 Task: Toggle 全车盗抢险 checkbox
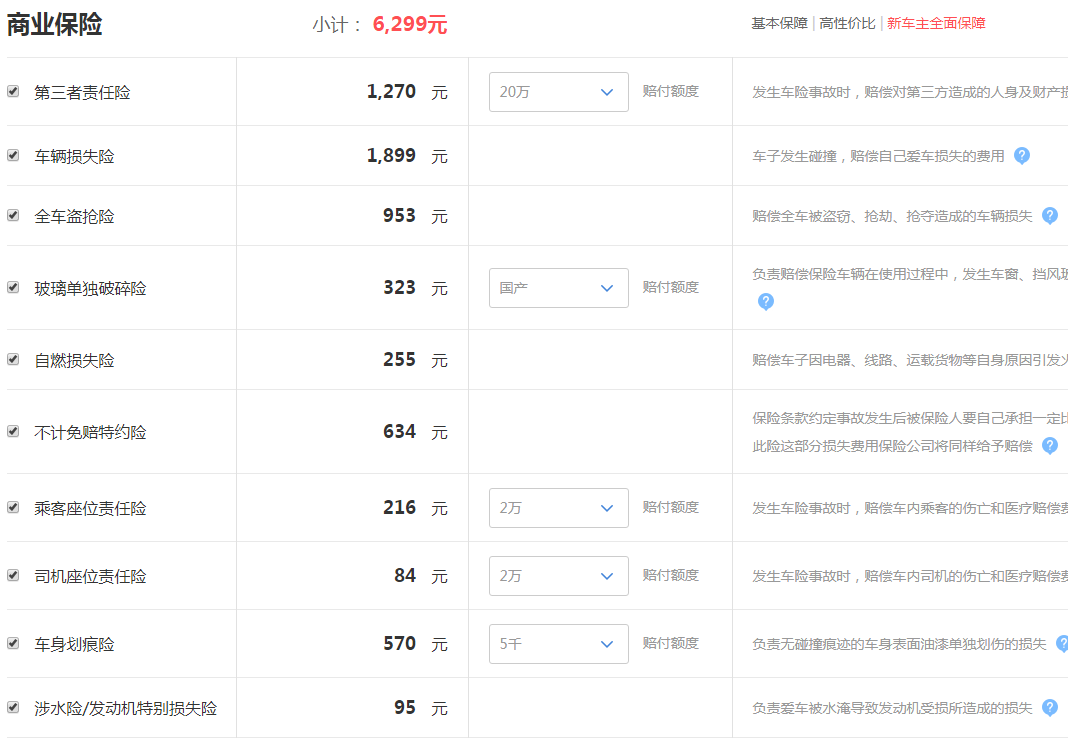[13, 215]
